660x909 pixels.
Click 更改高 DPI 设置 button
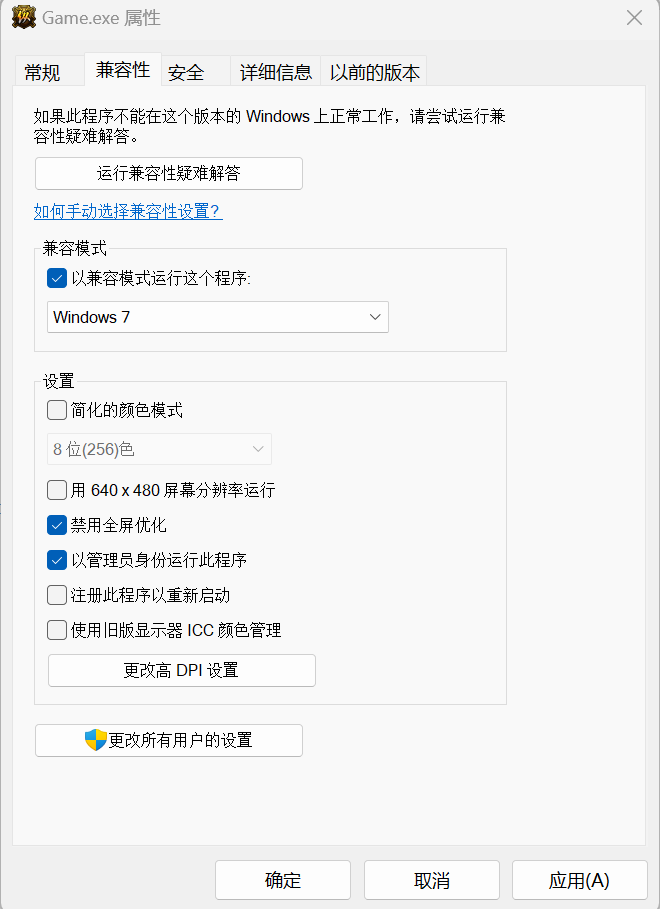point(181,670)
